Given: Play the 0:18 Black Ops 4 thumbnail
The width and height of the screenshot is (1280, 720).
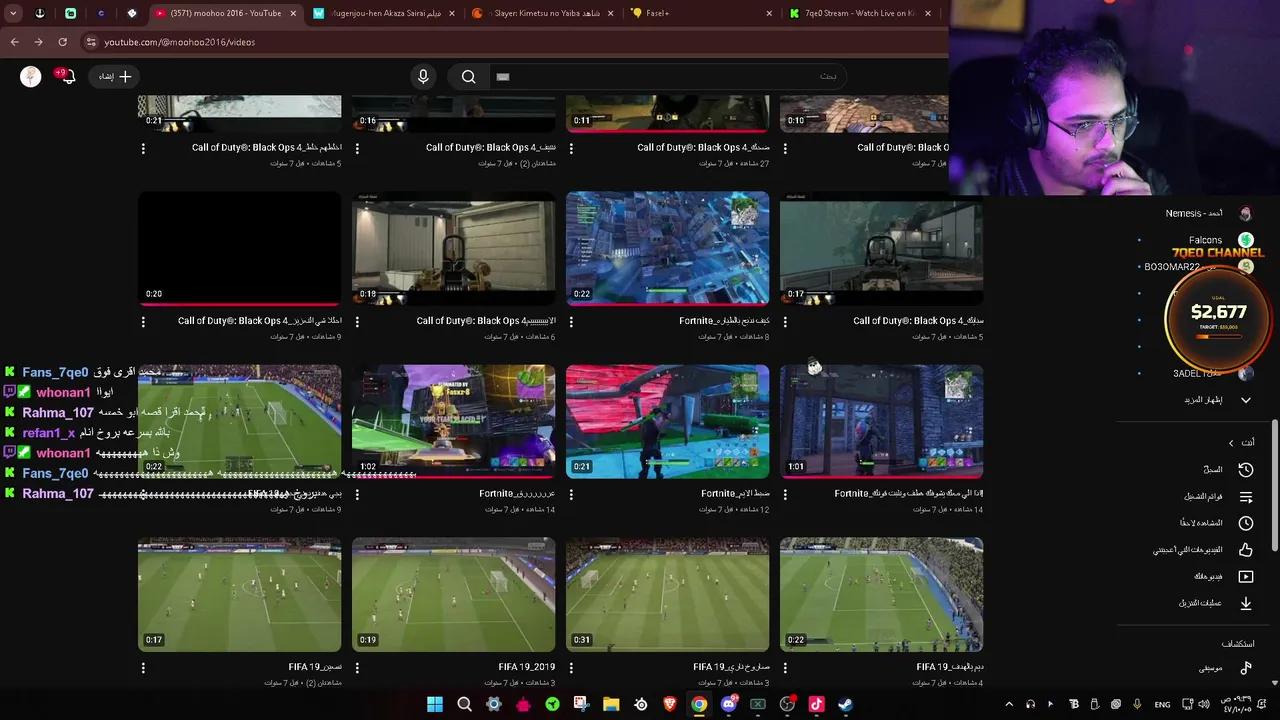Looking at the screenshot, I should coord(453,248).
